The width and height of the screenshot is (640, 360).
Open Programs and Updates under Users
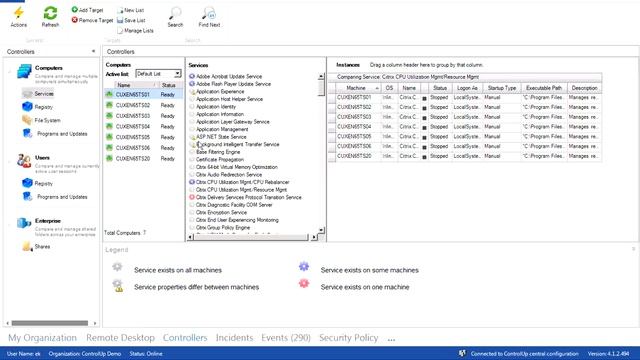pyautogui.click(x=55, y=197)
